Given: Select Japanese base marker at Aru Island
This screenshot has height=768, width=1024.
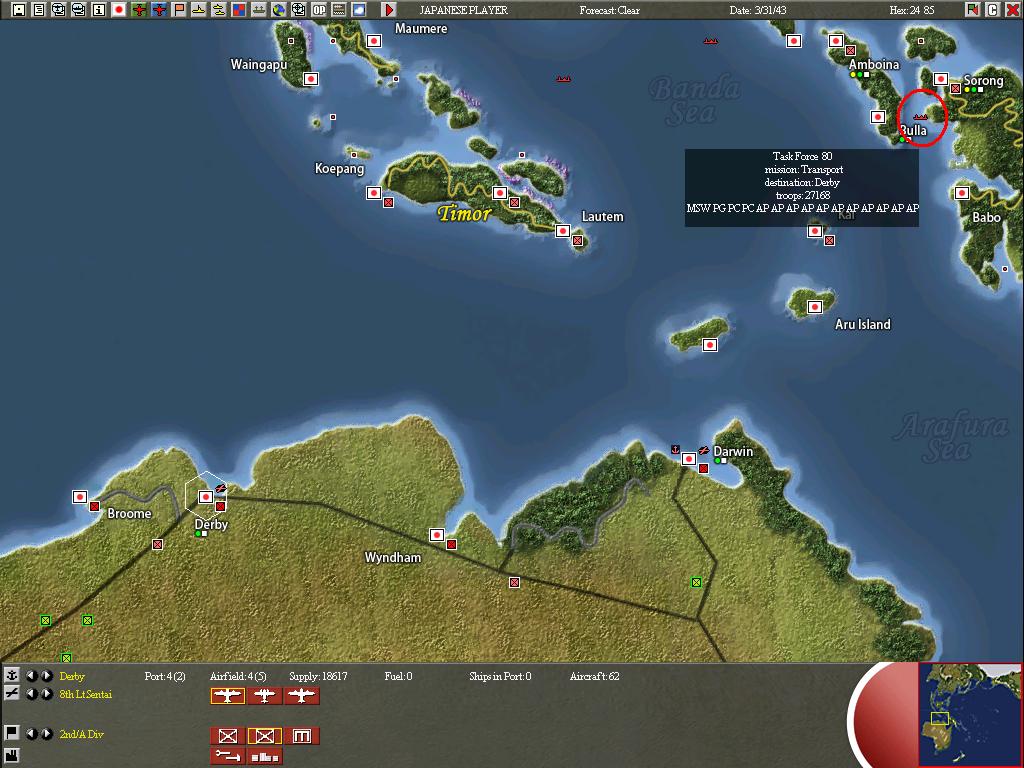Looking at the screenshot, I should pos(814,307).
